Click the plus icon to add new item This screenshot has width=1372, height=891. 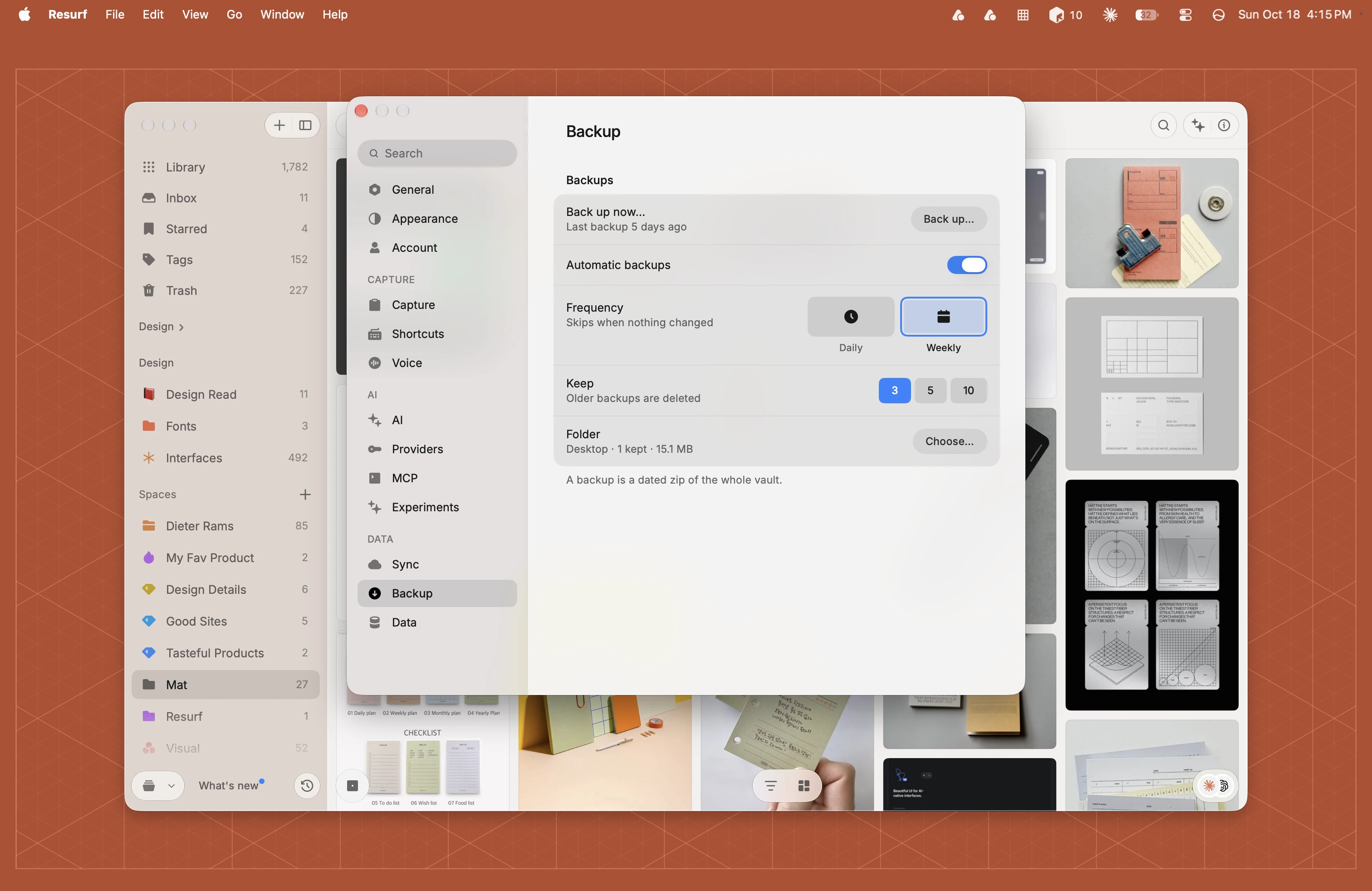tap(279, 125)
